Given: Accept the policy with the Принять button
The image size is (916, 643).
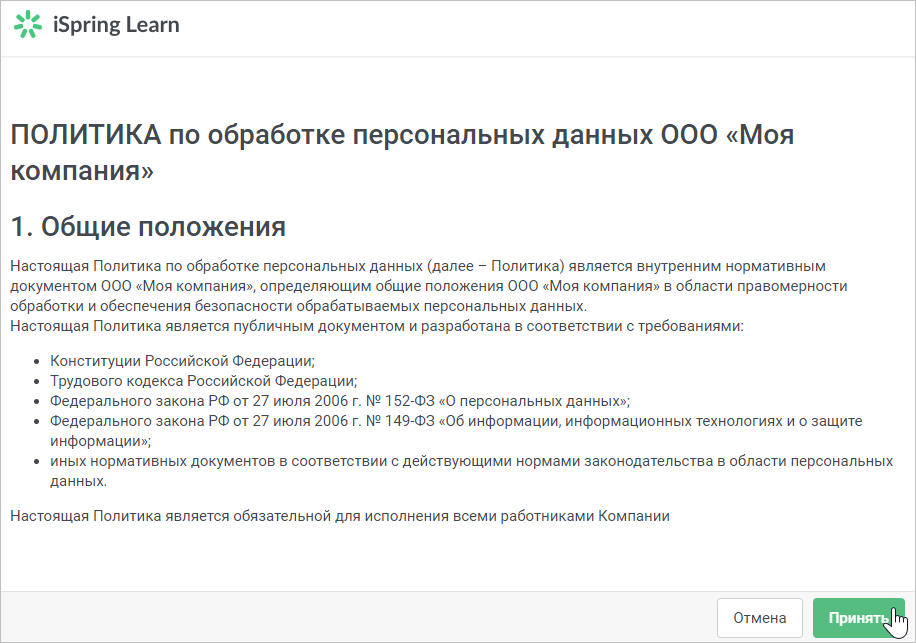Looking at the screenshot, I should (859, 618).
